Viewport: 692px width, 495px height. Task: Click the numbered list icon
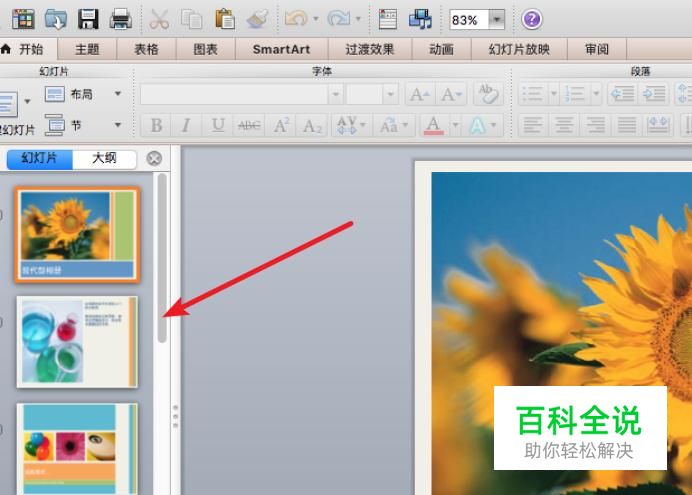[x=575, y=94]
